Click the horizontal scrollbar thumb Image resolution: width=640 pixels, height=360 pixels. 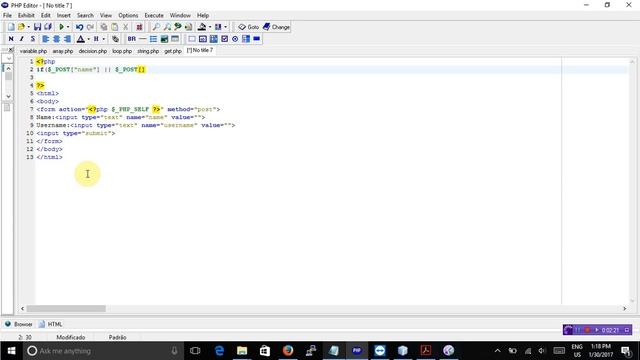coord(66,309)
